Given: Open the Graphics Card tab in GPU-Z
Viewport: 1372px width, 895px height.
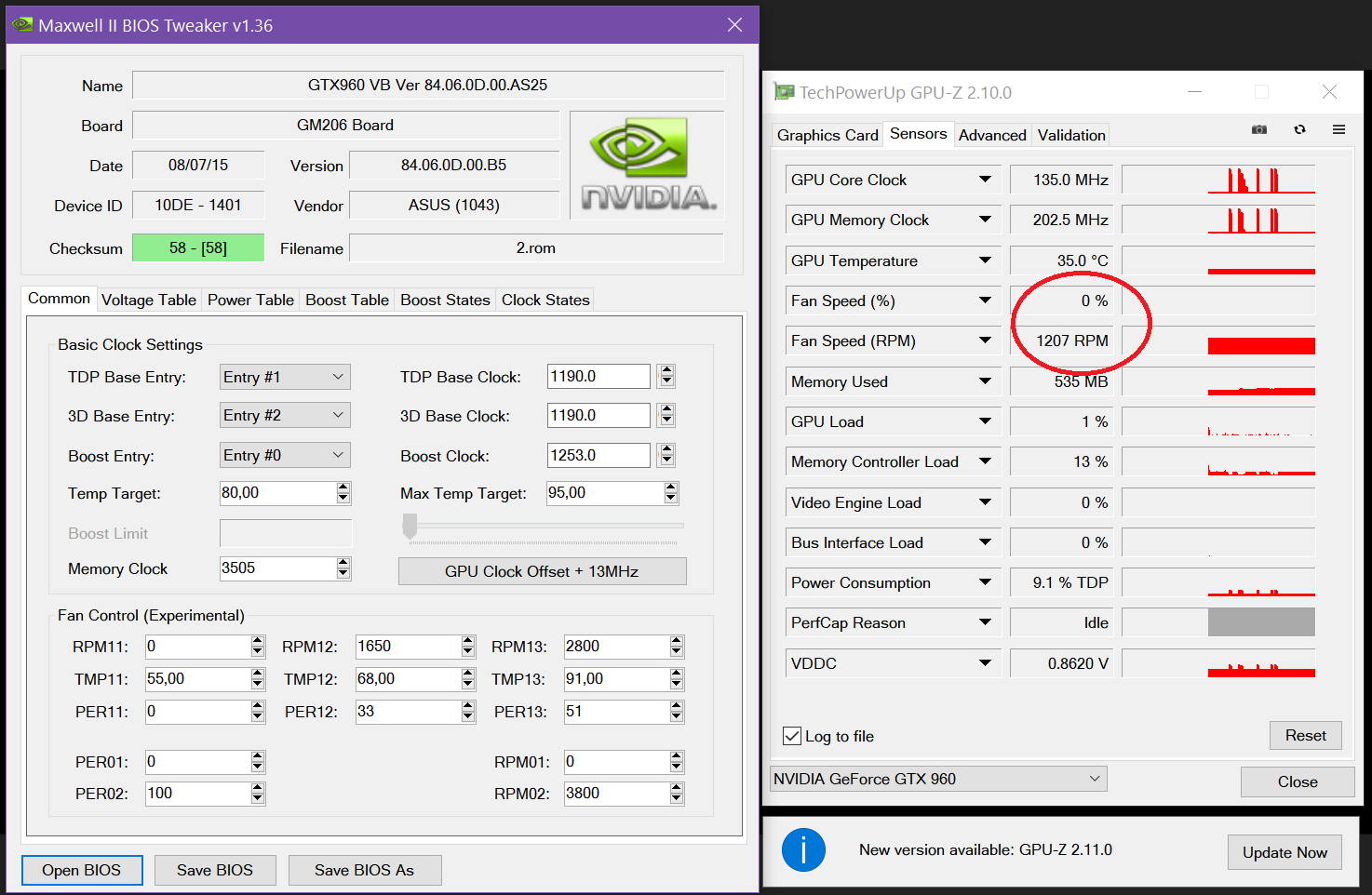Looking at the screenshot, I should (827, 135).
